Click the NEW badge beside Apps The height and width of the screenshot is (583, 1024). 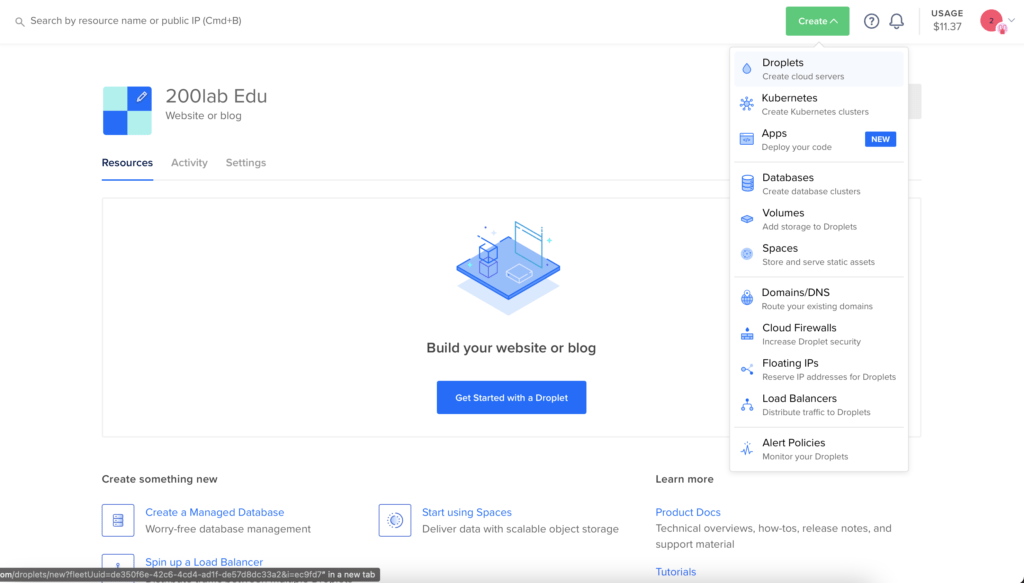click(880, 139)
